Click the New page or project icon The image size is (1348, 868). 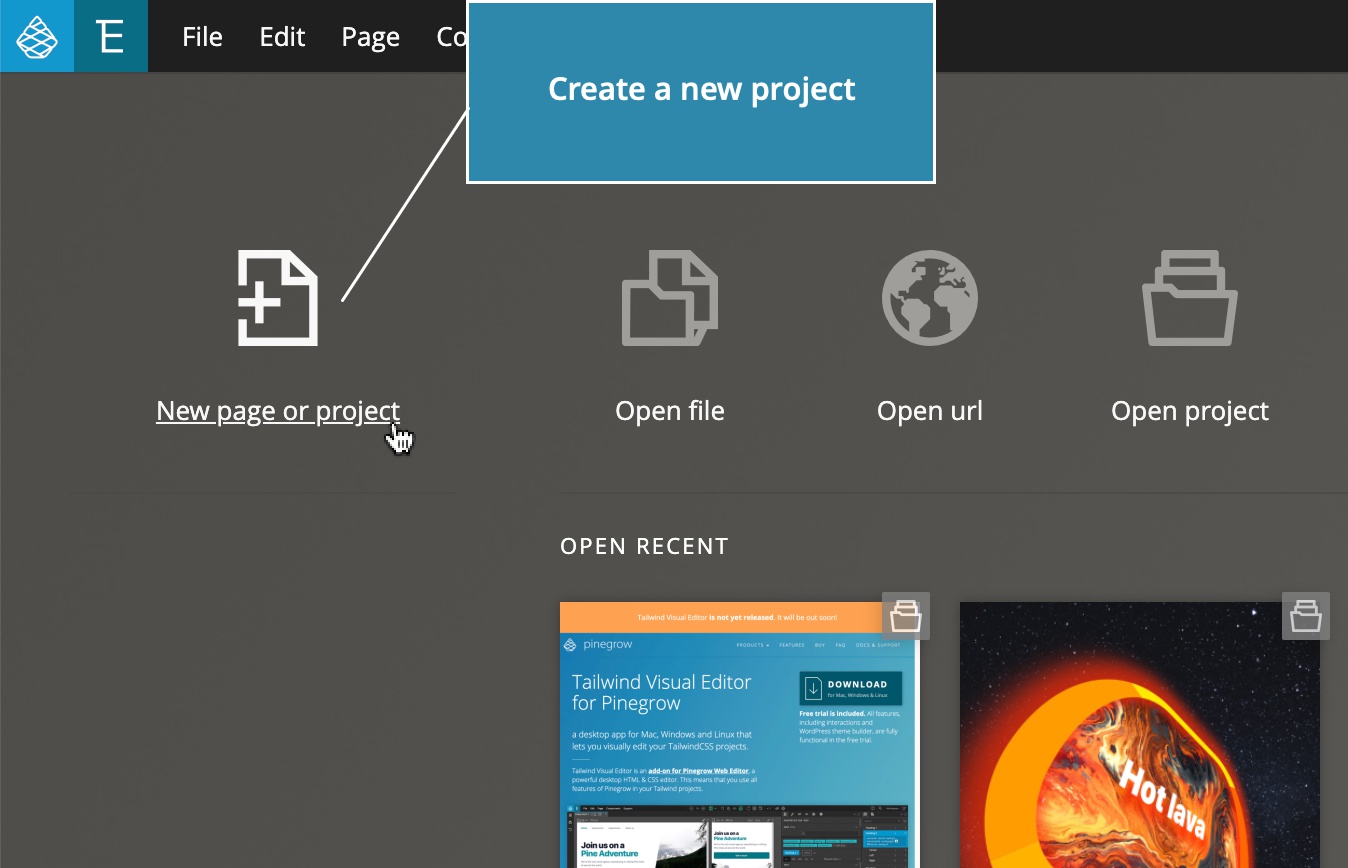coord(278,298)
